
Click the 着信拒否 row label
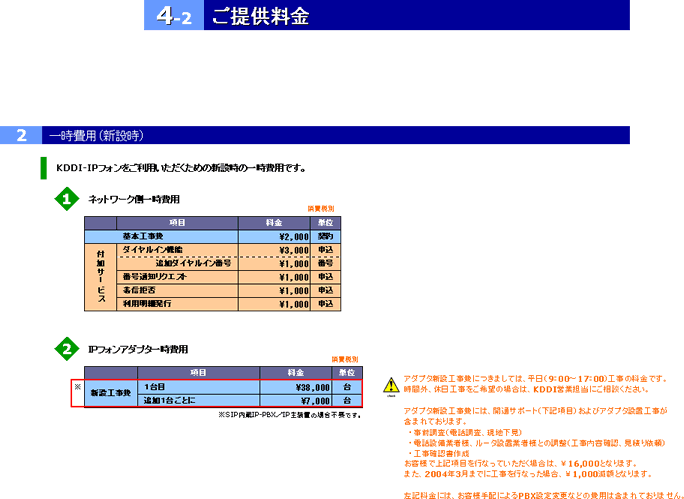point(139,291)
